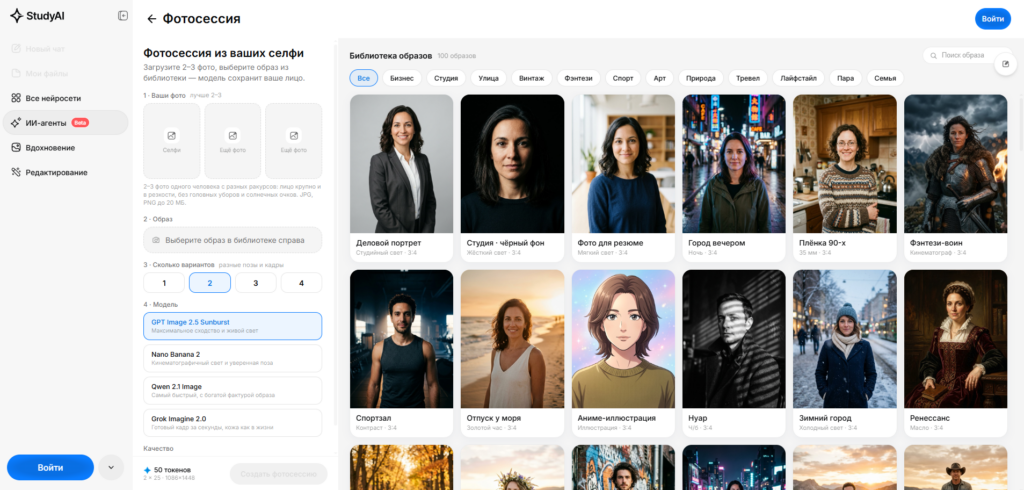This screenshot has height=490, width=1024.
Task: Pick the Фэнтези-воин thumbnail
Action: [x=955, y=164]
